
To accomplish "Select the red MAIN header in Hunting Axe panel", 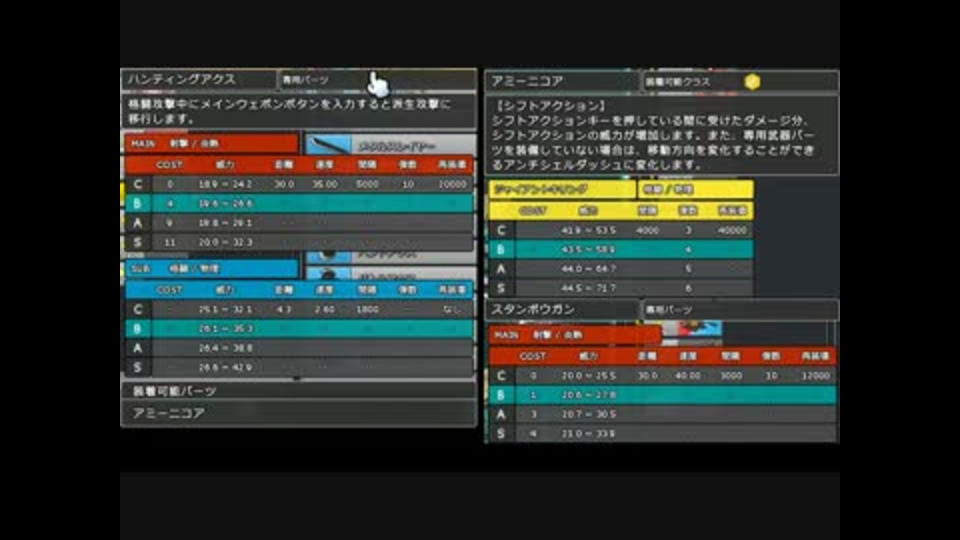I will click(212, 144).
